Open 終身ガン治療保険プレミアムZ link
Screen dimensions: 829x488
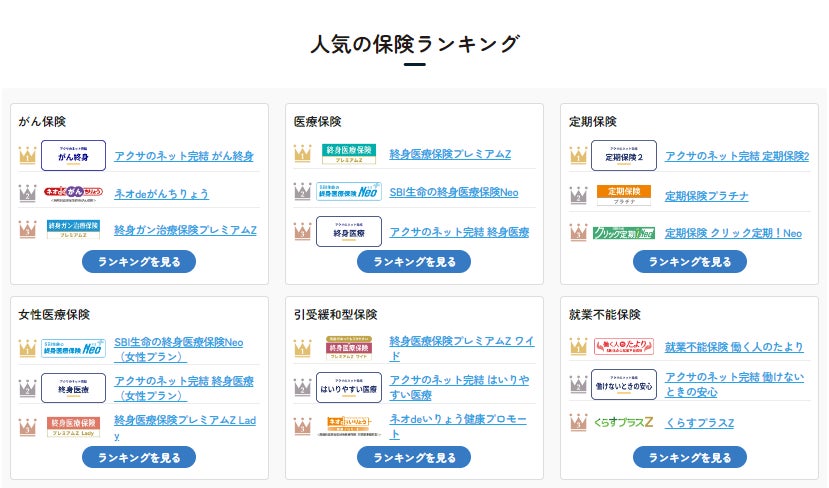pyautogui.click(x=185, y=231)
